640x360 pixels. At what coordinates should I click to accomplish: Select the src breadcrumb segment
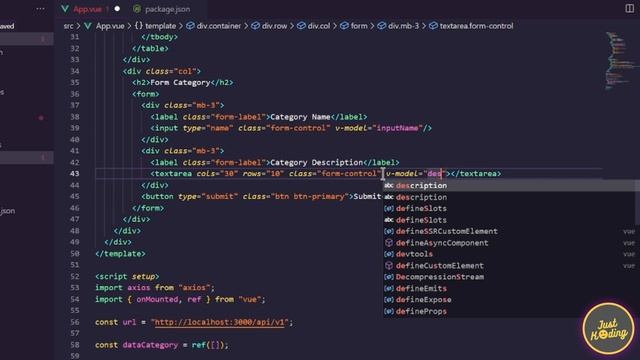[x=68, y=26]
